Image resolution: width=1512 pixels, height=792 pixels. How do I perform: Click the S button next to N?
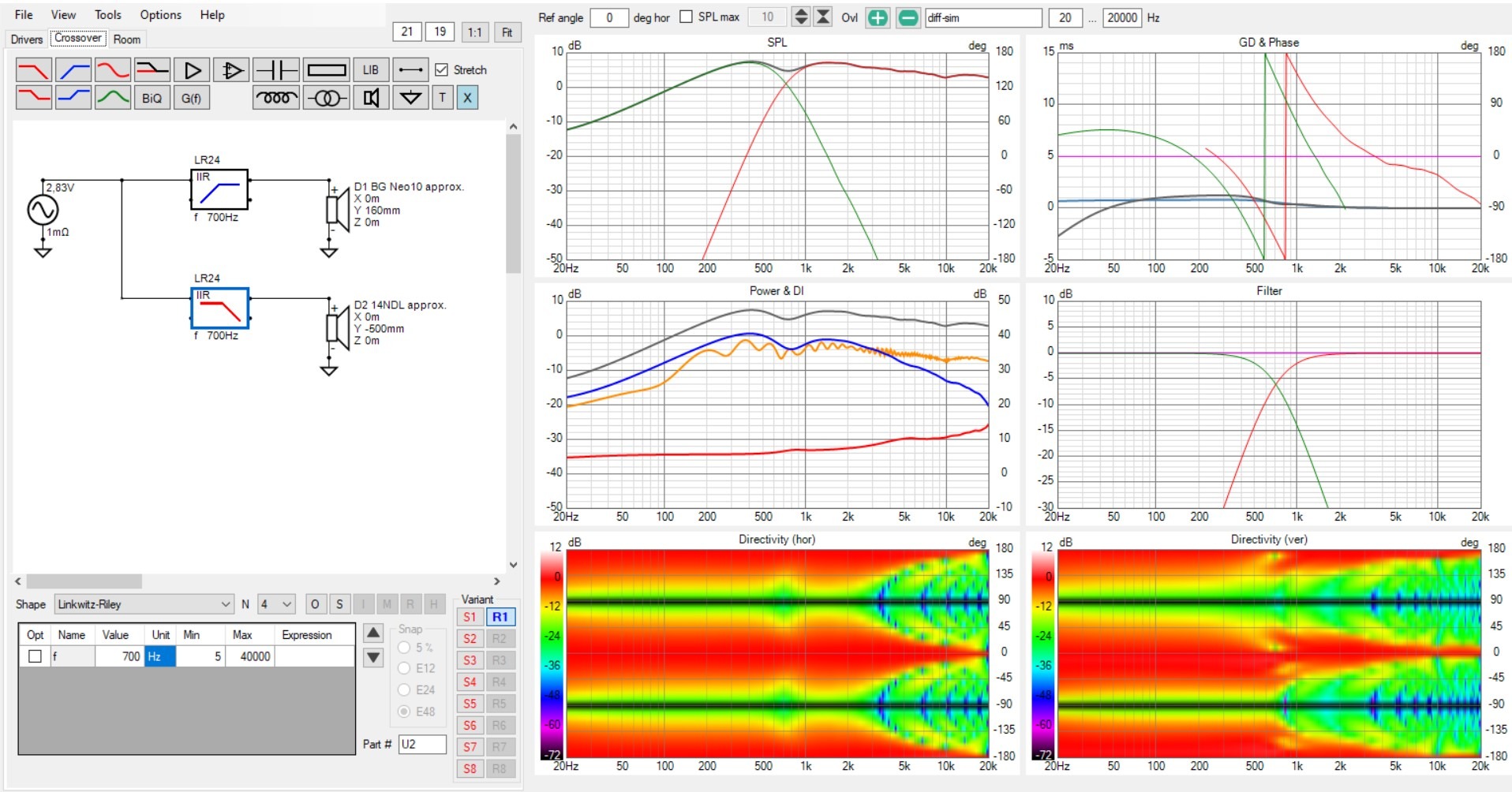pyautogui.click(x=339, y=604)
